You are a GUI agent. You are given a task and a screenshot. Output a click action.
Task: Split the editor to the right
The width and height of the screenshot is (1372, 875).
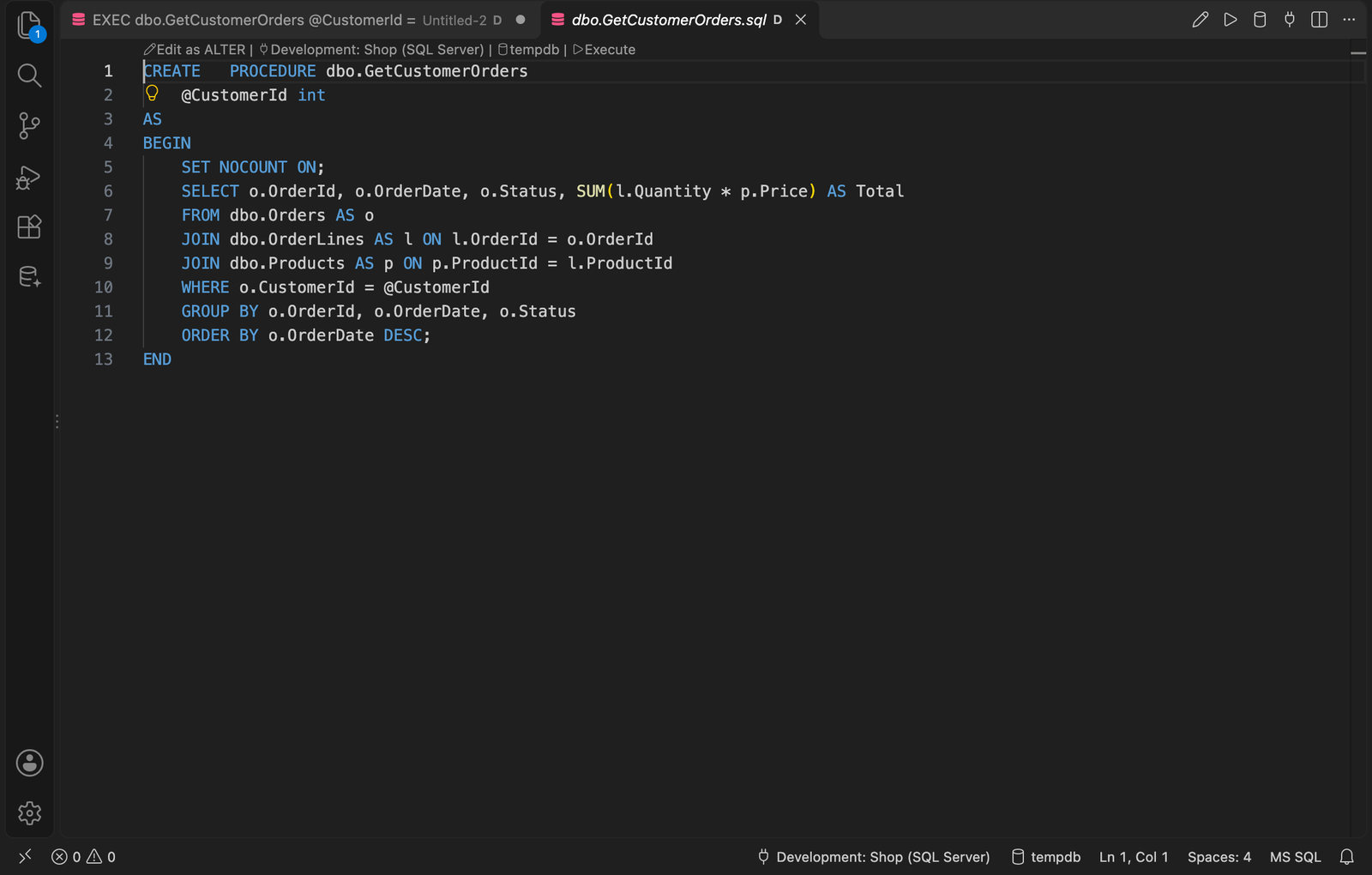coord(1320,20)
